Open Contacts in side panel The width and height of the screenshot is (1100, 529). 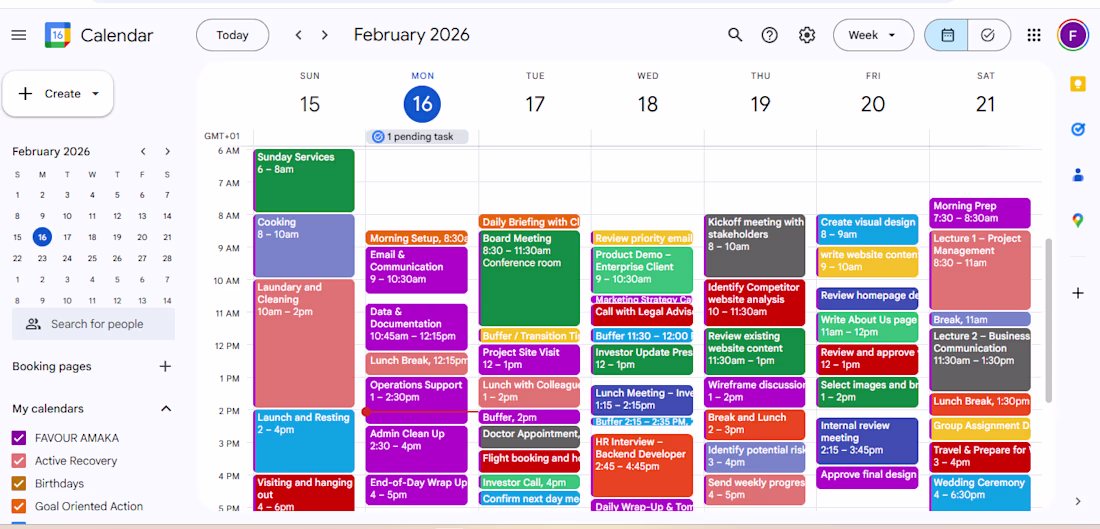coord(1078,175)
